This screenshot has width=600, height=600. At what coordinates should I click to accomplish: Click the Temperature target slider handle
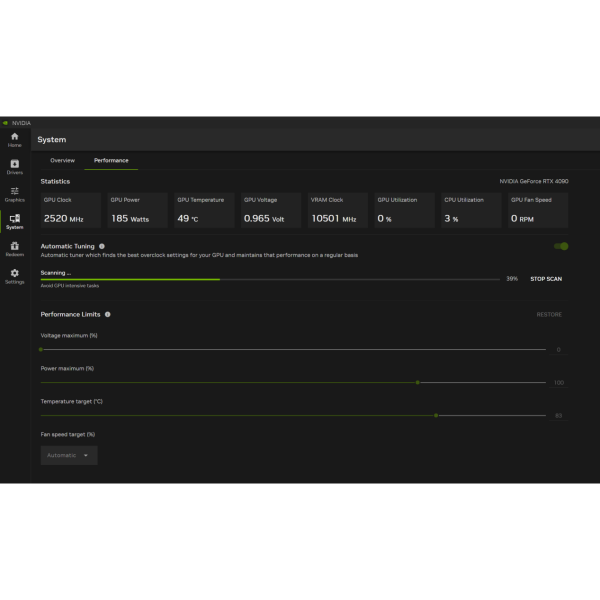[436, 415]
